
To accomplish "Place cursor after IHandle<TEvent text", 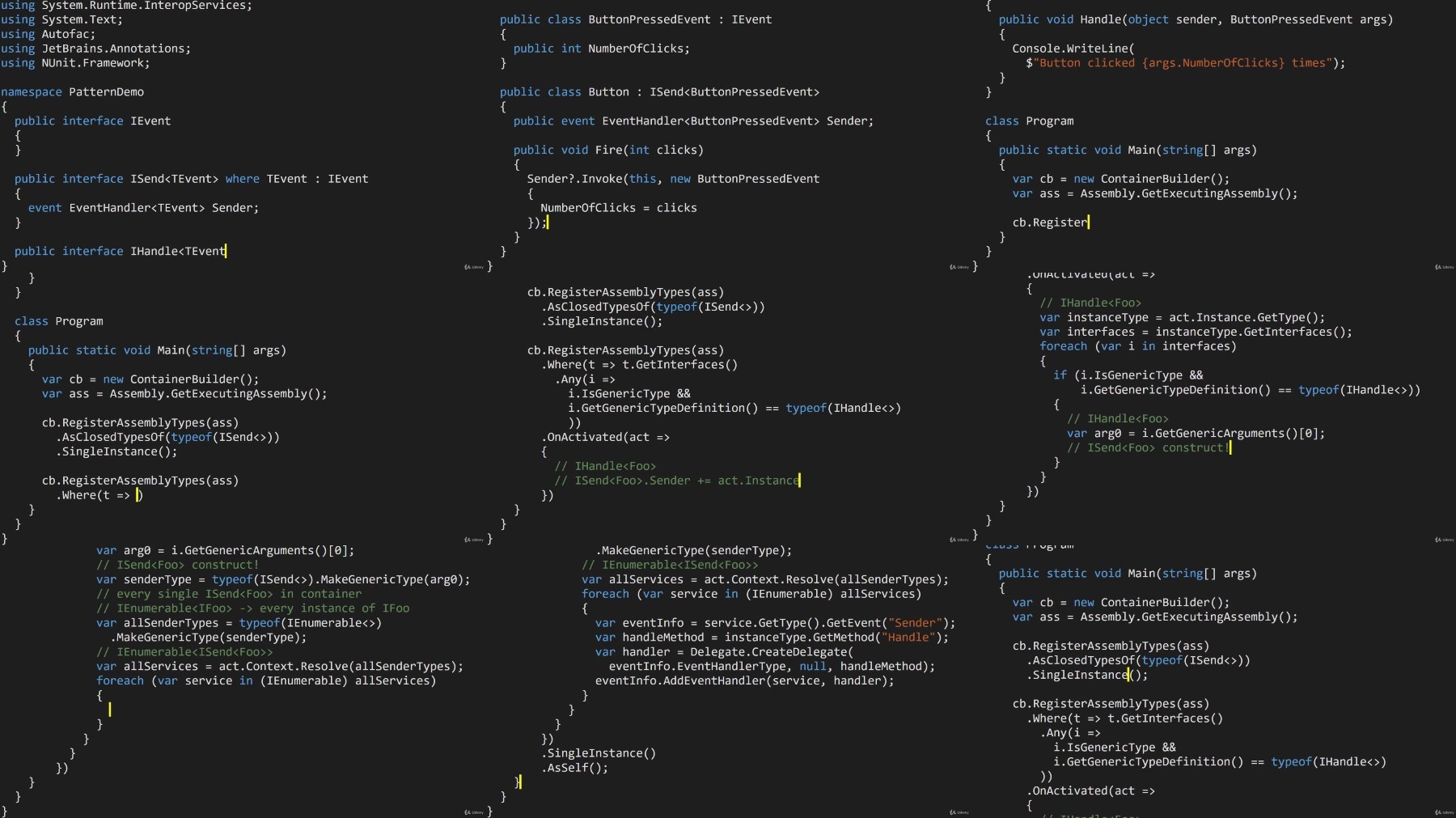I will [x=226, y=252].
